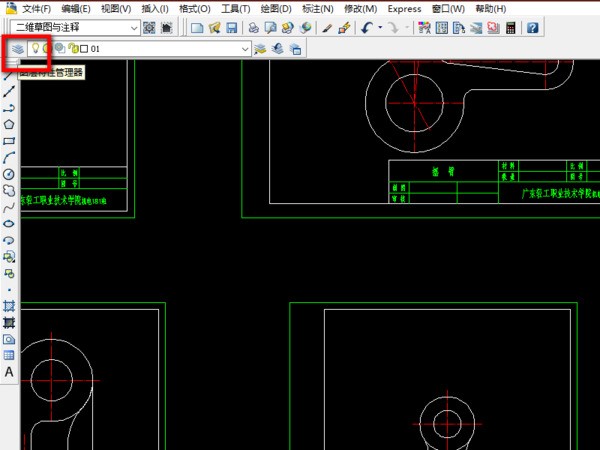Toggle layer on/off lightbulb icon
The image size is (600, 450).
35,48
